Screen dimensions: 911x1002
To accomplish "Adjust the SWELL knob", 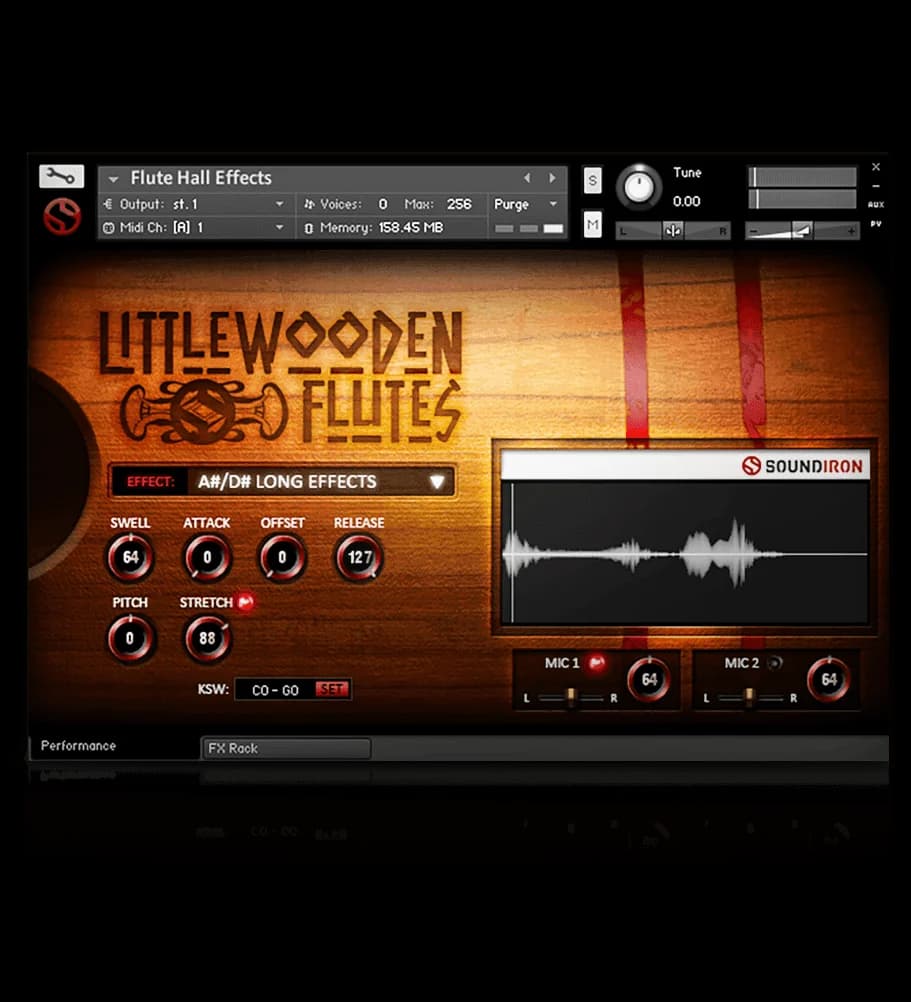I will point(130,558).
